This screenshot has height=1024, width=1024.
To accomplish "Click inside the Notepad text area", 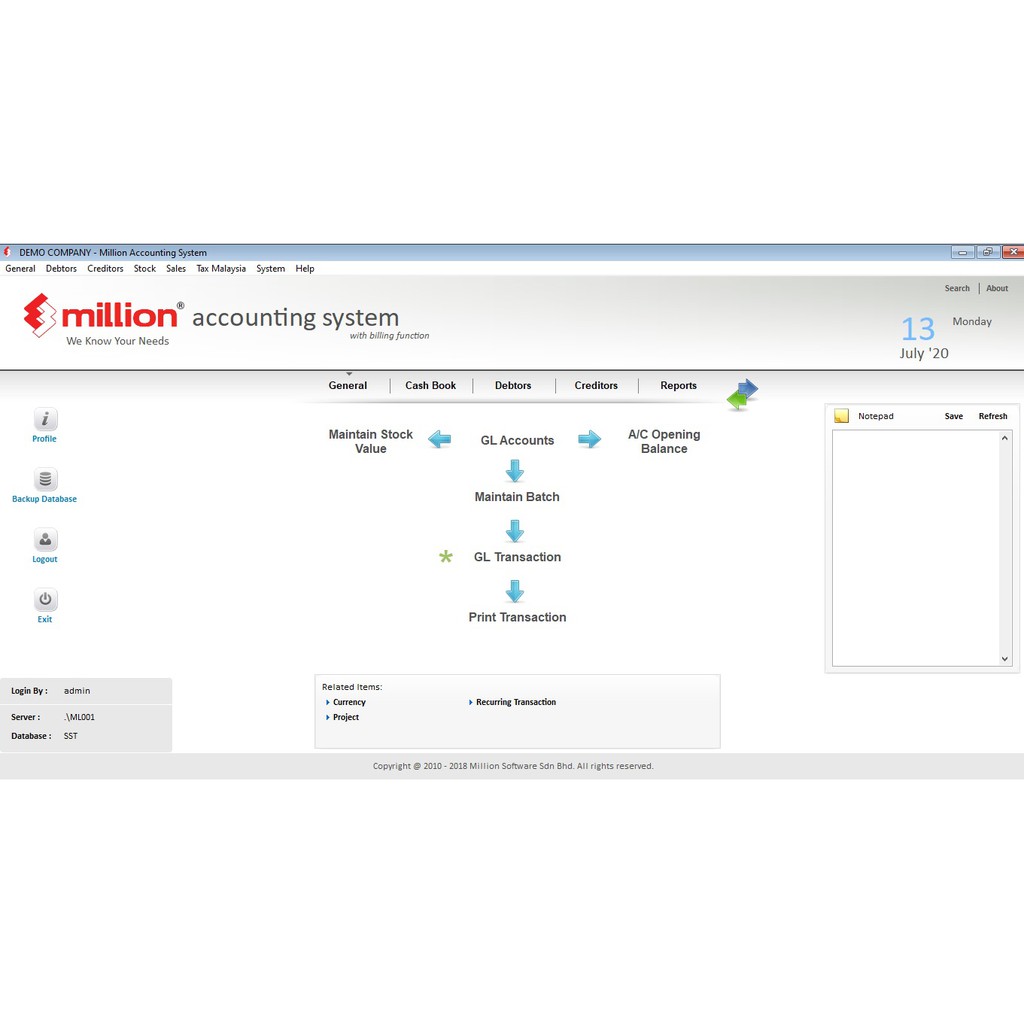I will (915, 547).
